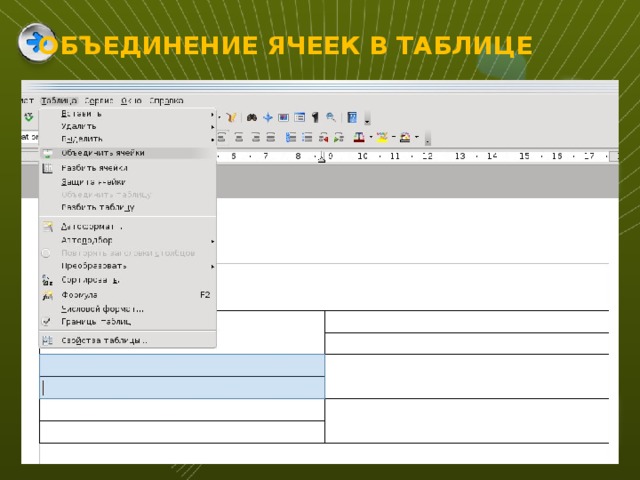Open highlighting color dropdown arrow
The height and width of the screenshot is (480, 640).
click(393, 137)
